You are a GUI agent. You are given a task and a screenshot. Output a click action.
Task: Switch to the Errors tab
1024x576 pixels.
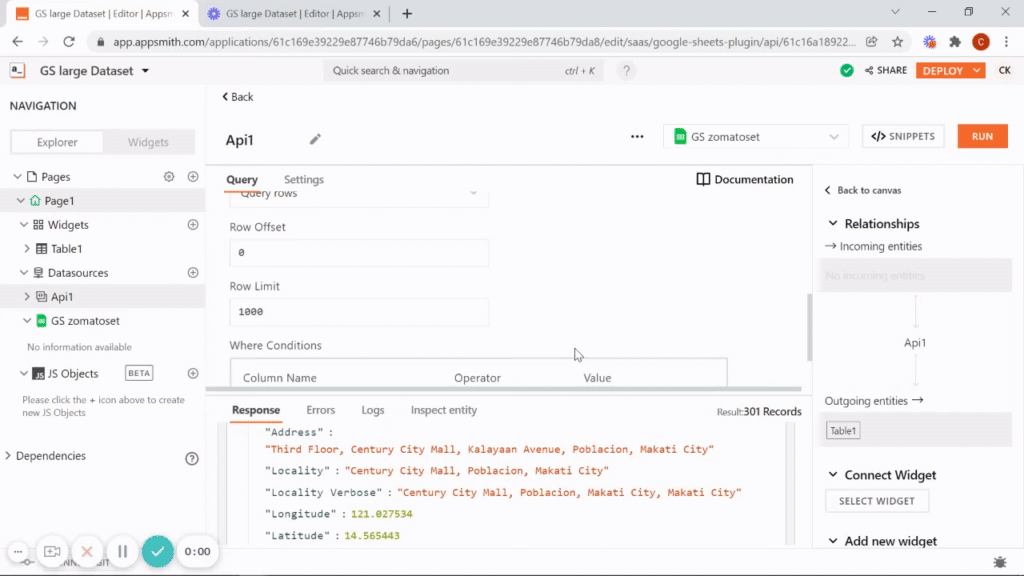(320, 410)
